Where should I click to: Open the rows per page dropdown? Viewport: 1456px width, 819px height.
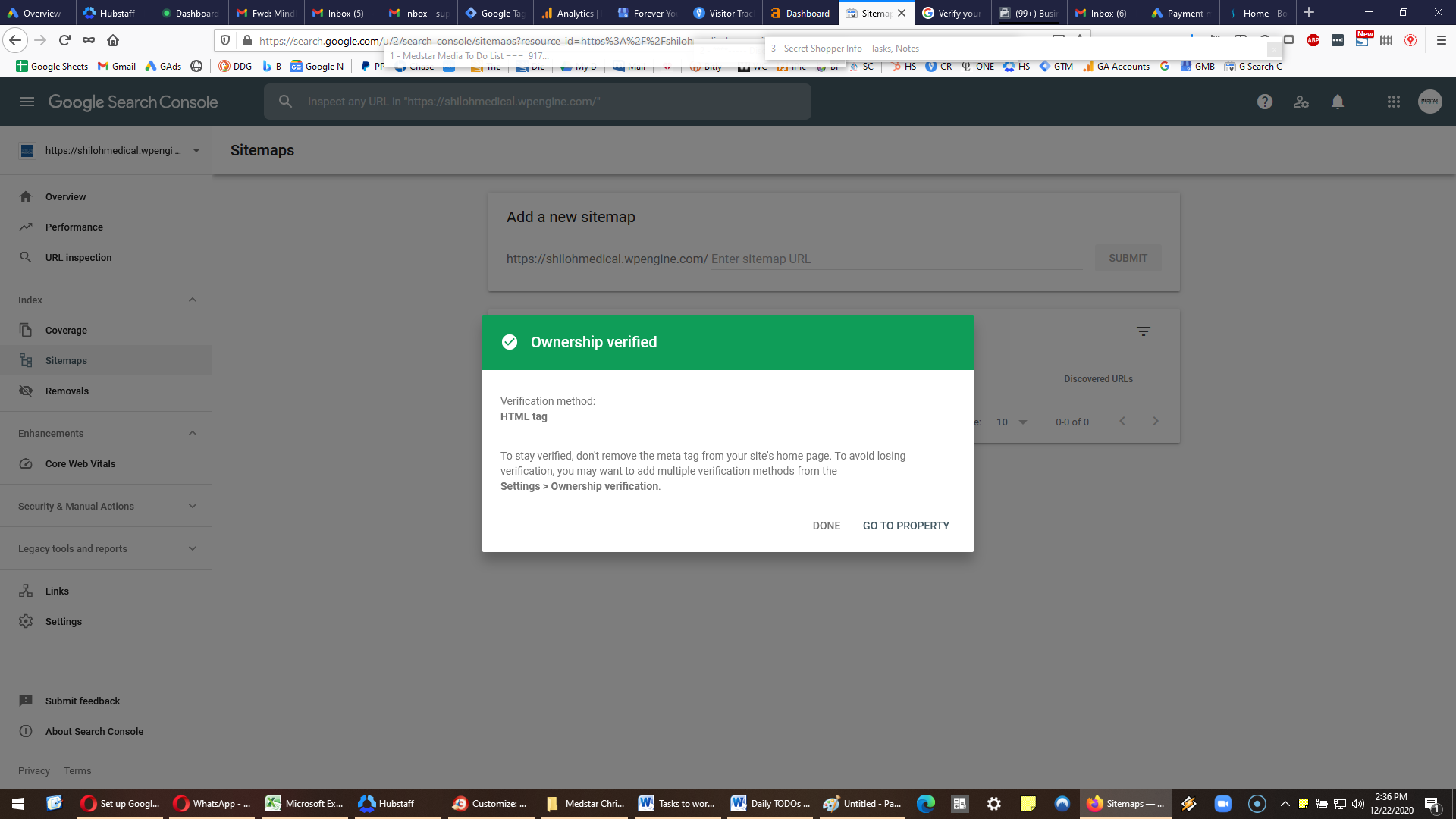(x=1012, y=422)
